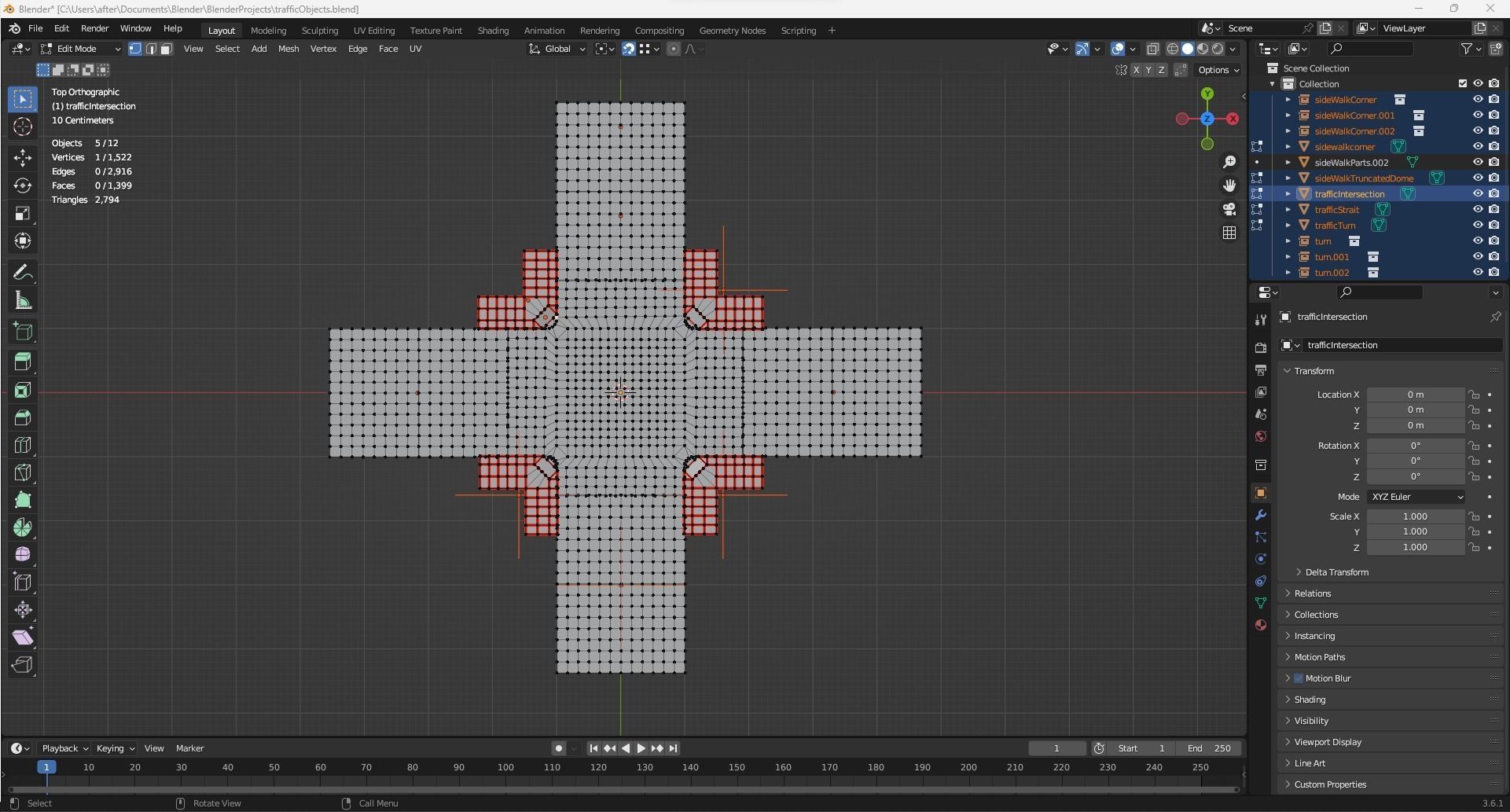
Task: Open the viewport Options dropdown
Action: [x=1218, y=70]
